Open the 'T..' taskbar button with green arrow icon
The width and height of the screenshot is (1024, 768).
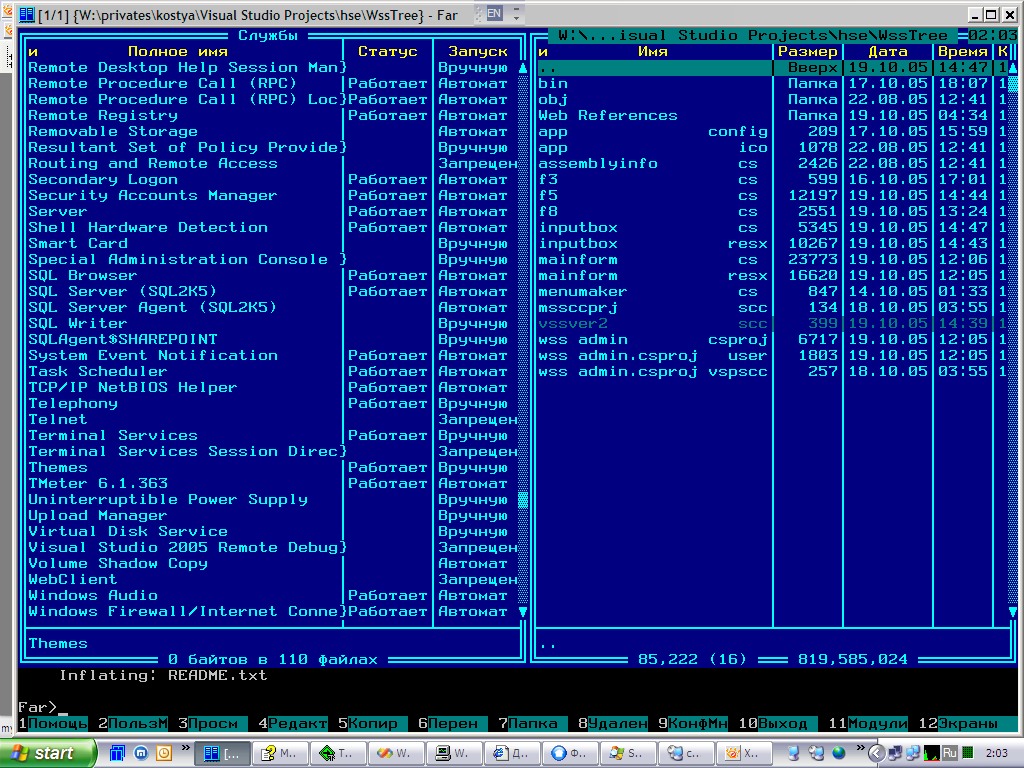tap(337, 754)
